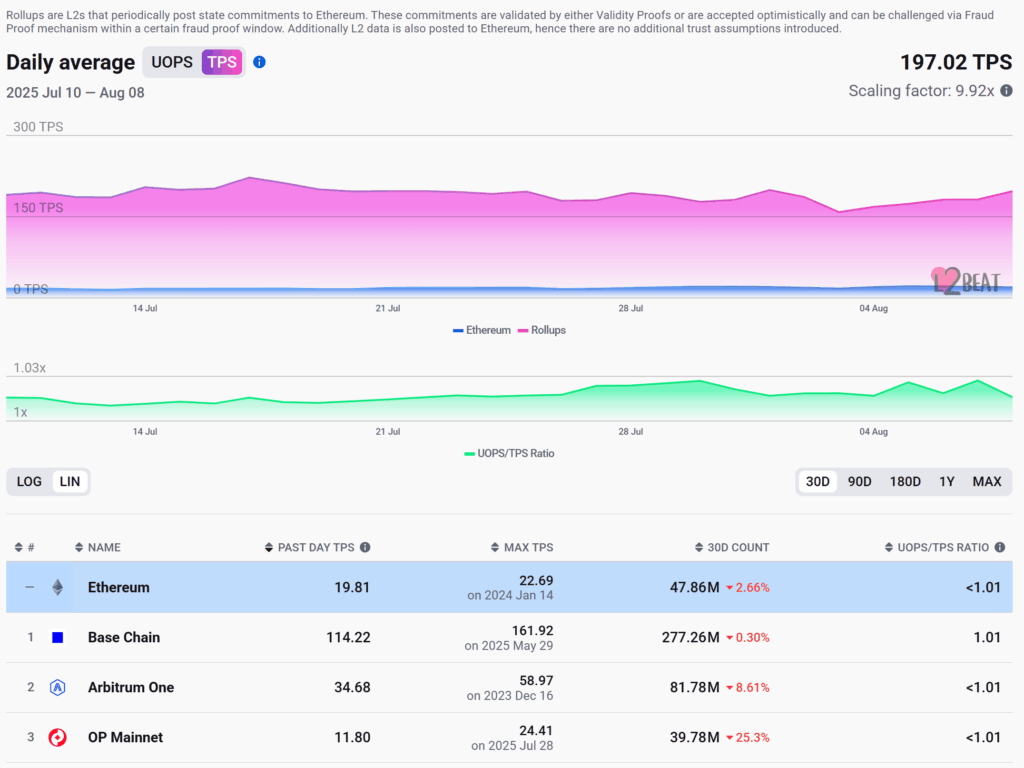Sort table by NAME column
This screenshot has width=1024, height=768.
coord(98,547)
